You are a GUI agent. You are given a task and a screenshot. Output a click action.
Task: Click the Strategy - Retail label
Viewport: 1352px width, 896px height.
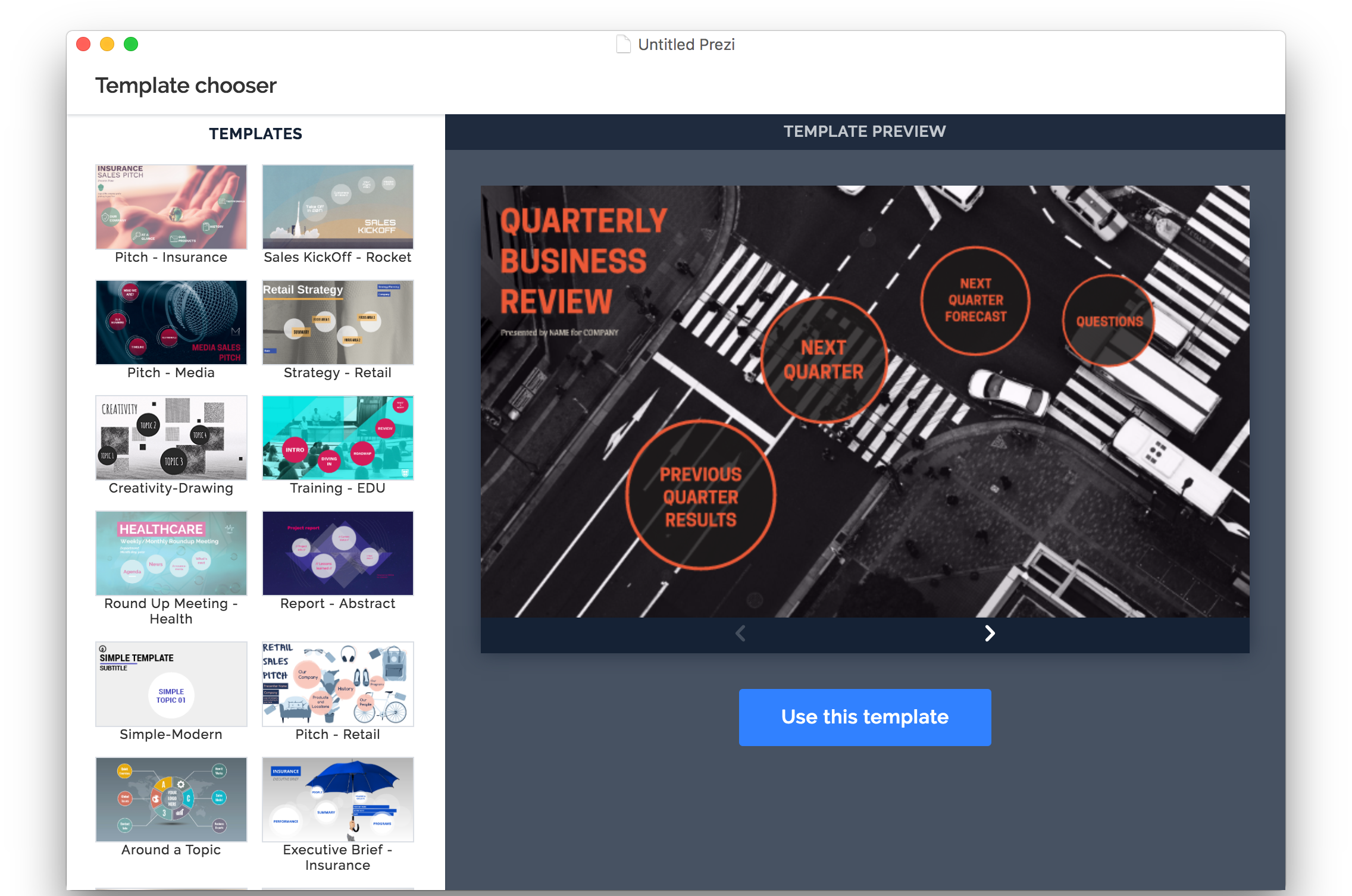coord(338,372)
